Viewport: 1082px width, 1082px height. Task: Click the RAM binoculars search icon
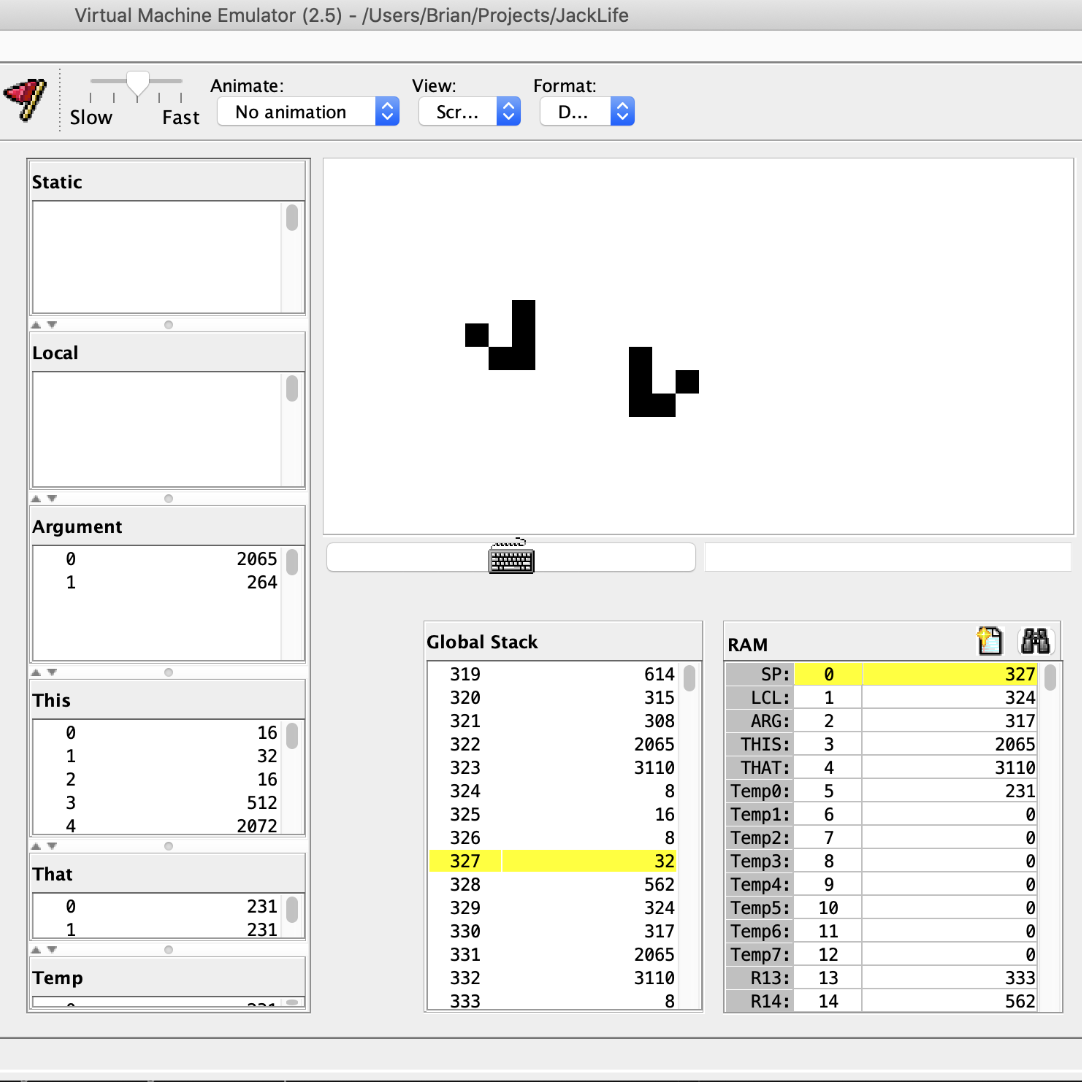(1035, 641)
